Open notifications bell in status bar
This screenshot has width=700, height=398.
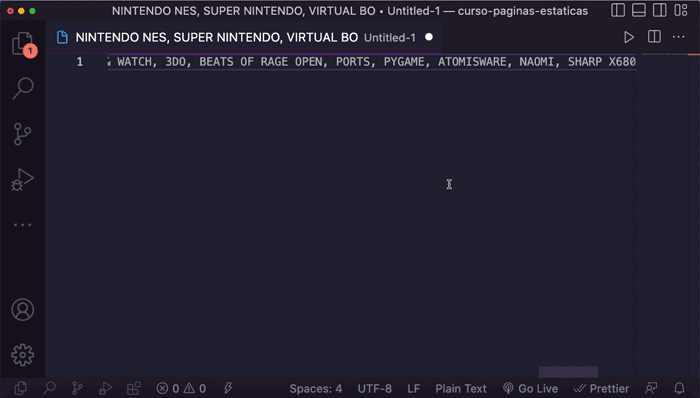pyautogui.click(x=679, y=389)
